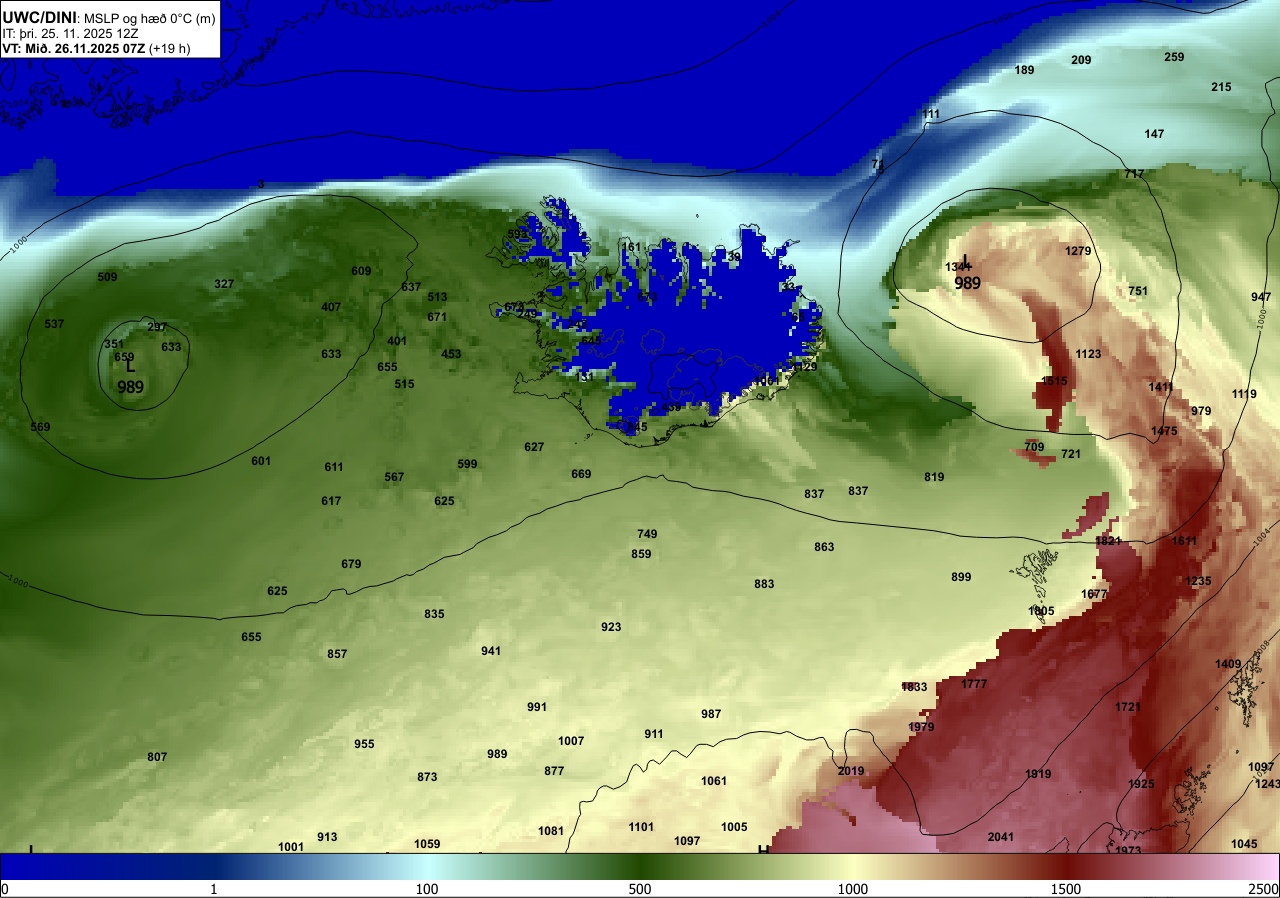This screenshot has width=1280, height=898.
Task: Click the 1411 value
Action: pos(1161,387)
